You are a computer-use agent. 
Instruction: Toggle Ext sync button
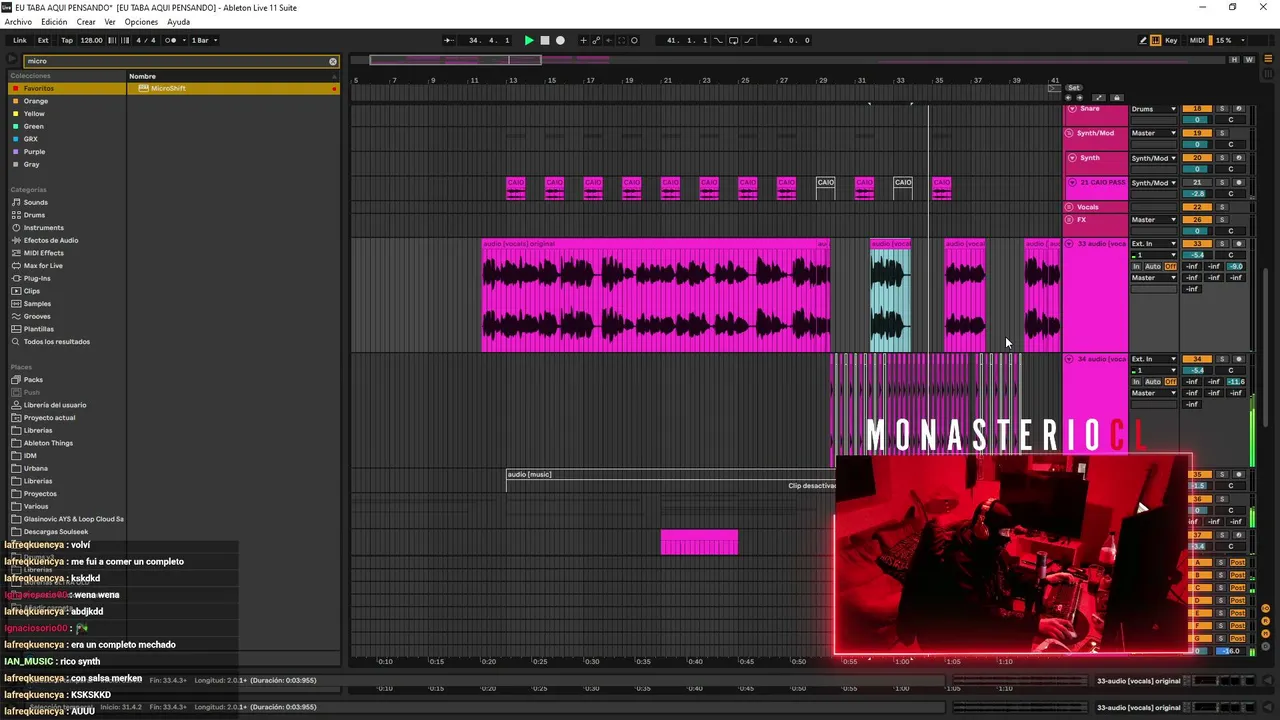43,40
